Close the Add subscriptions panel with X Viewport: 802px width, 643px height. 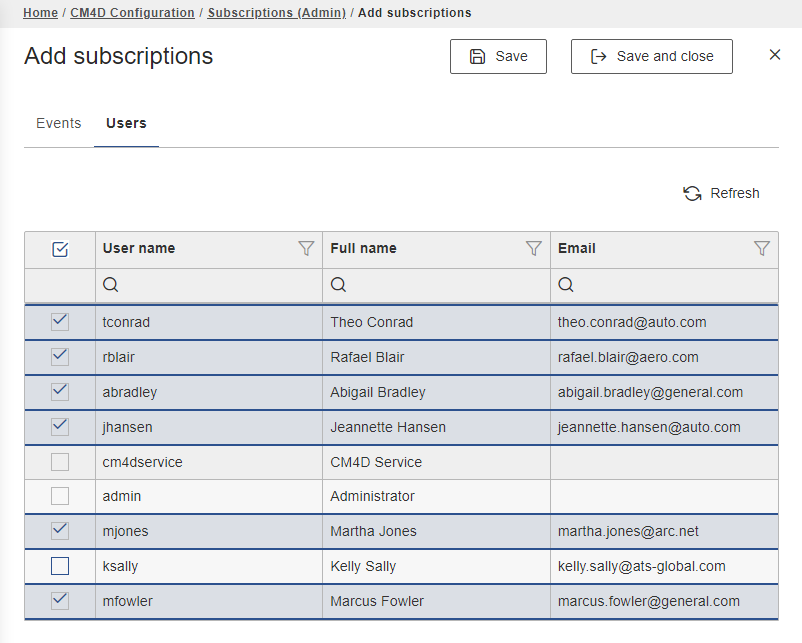tap(775, 55)
